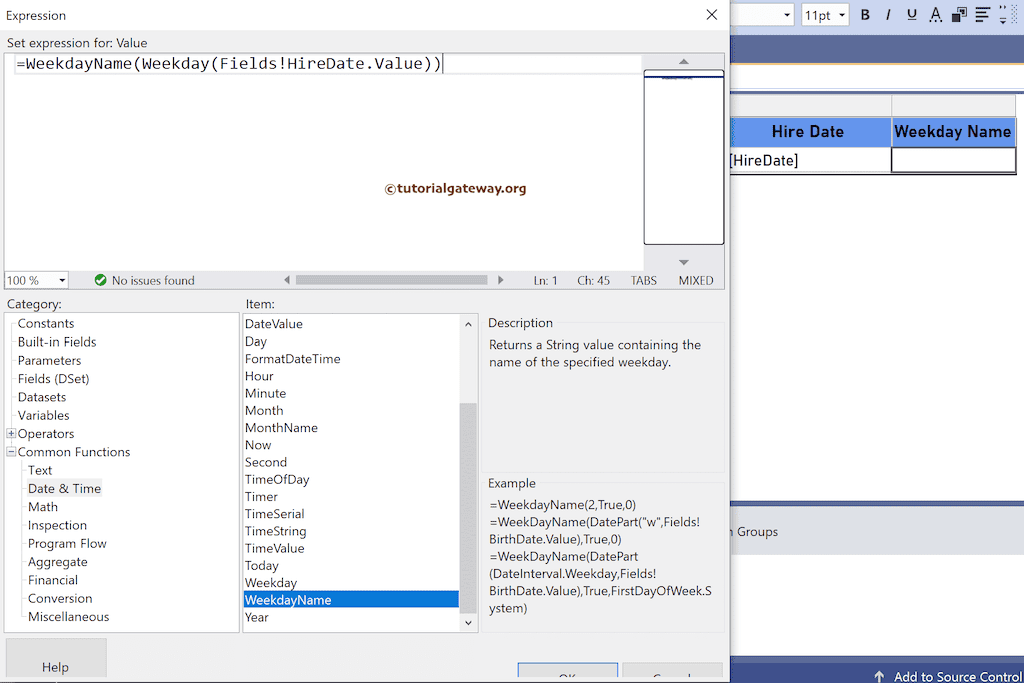Select the Built-in Fields category
Viewport: 1024px width, 683px height.
tap(57, 342)
